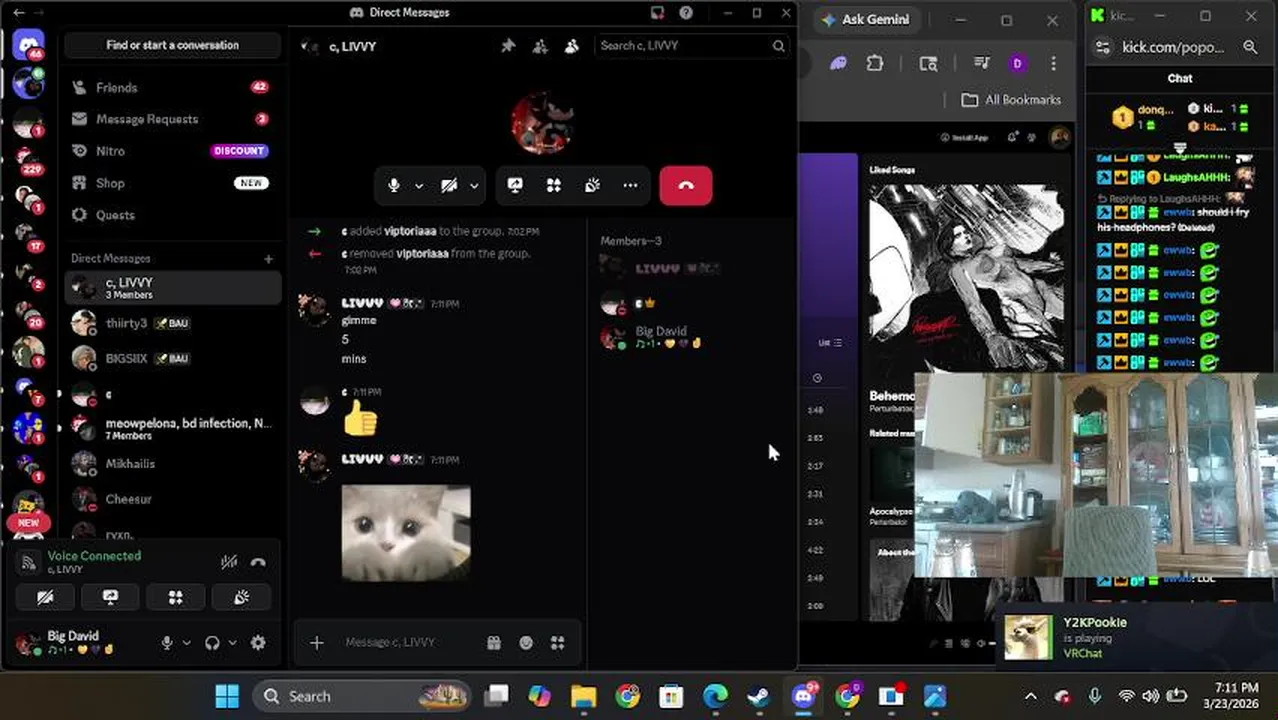
Task: Expand microphone options arrow in call controls
Action: click(x=419, y=185)
